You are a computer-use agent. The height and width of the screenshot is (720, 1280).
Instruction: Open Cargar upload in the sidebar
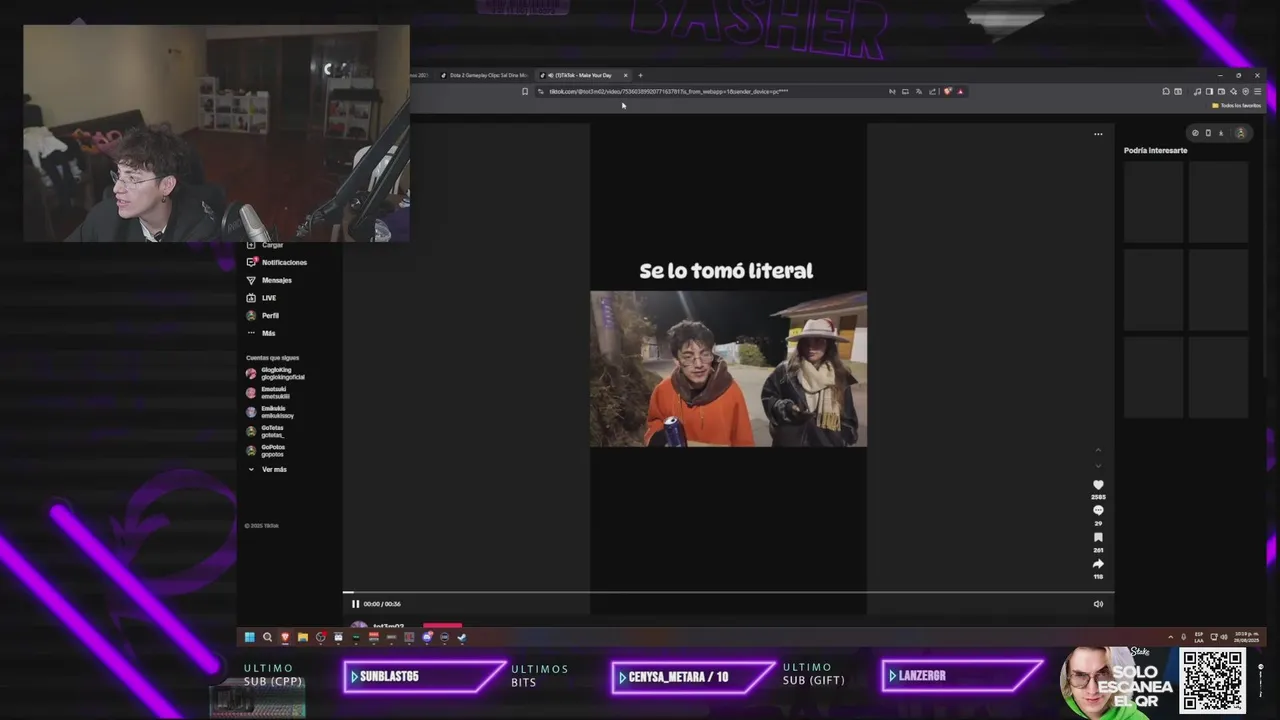tap(265, 245)
